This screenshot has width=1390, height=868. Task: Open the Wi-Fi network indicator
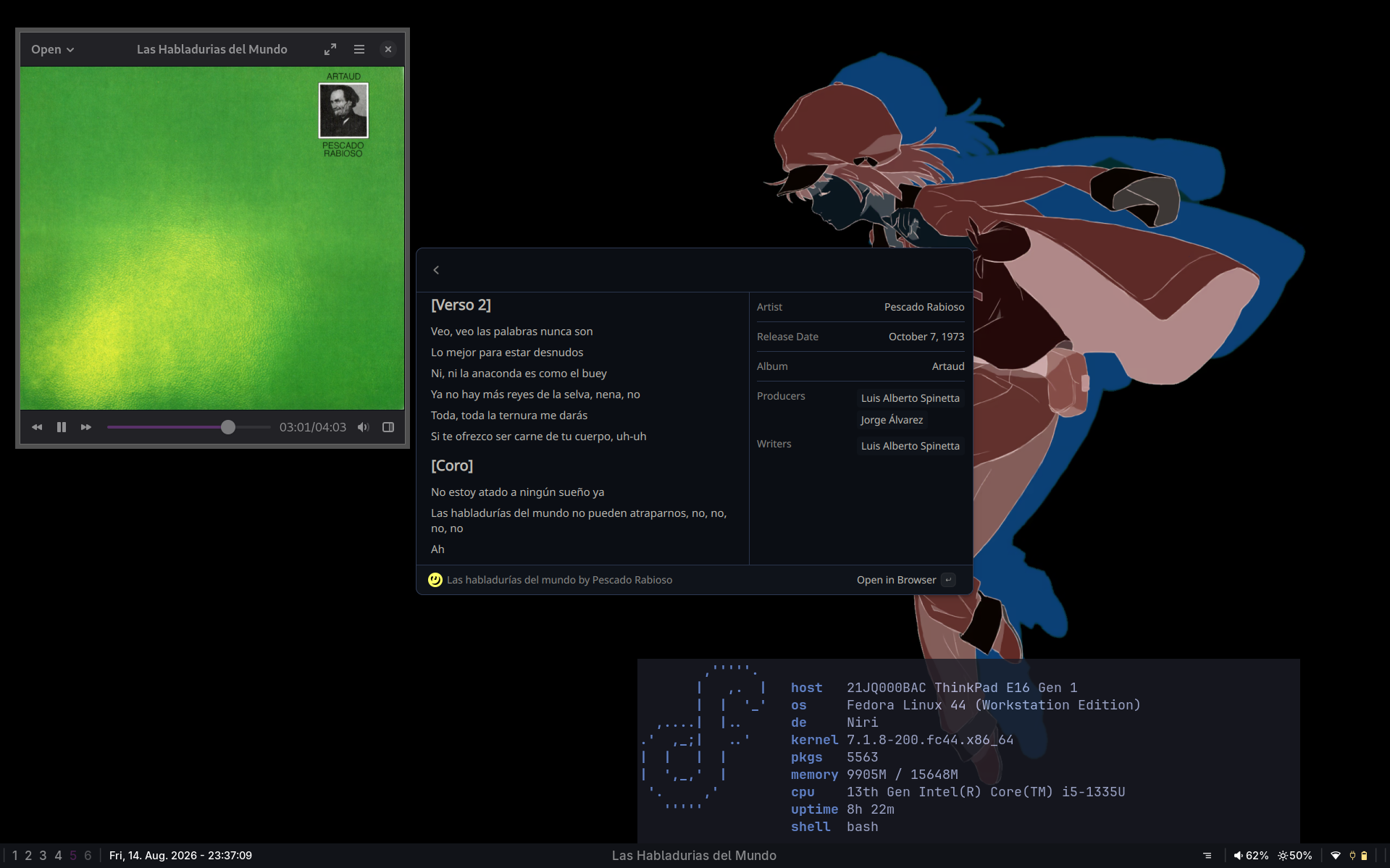coord(1336,856)
